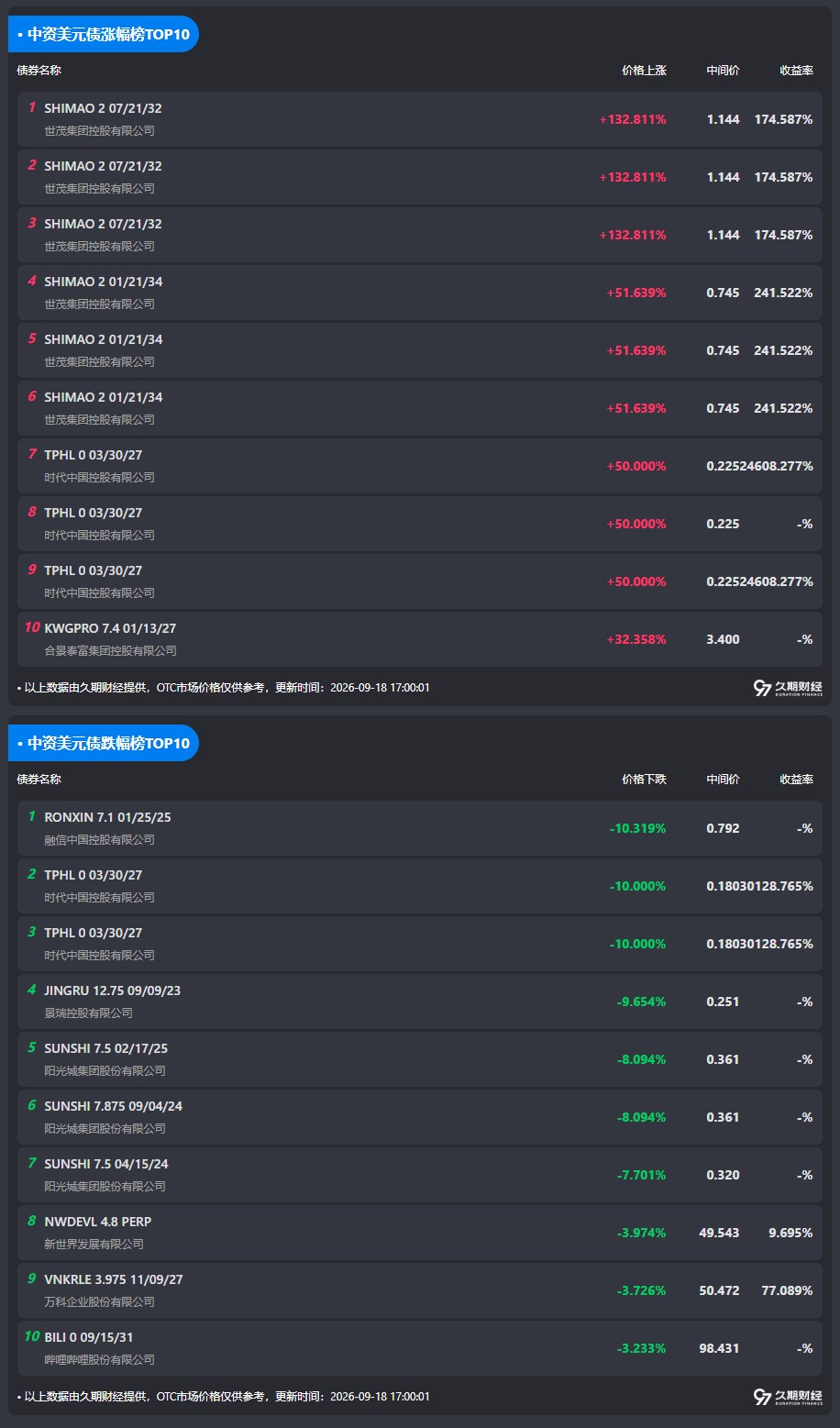This screenshot has width=840, height=1428.
Task: Select the 中资美元债跌幅榜TOP10 title badge
Action: (x=104, y=743)
